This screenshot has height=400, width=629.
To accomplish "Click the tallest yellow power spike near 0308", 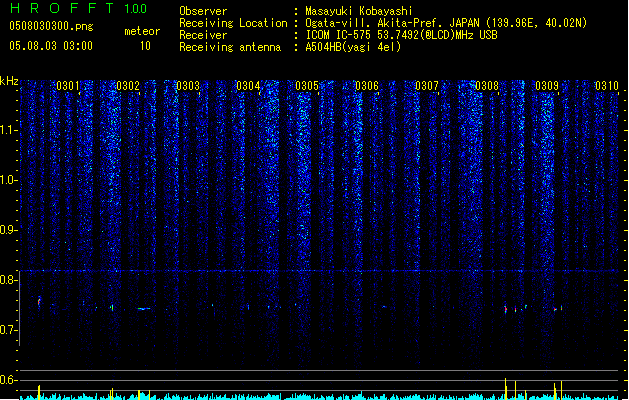I will pyautogui.click(x=505, y=388).
